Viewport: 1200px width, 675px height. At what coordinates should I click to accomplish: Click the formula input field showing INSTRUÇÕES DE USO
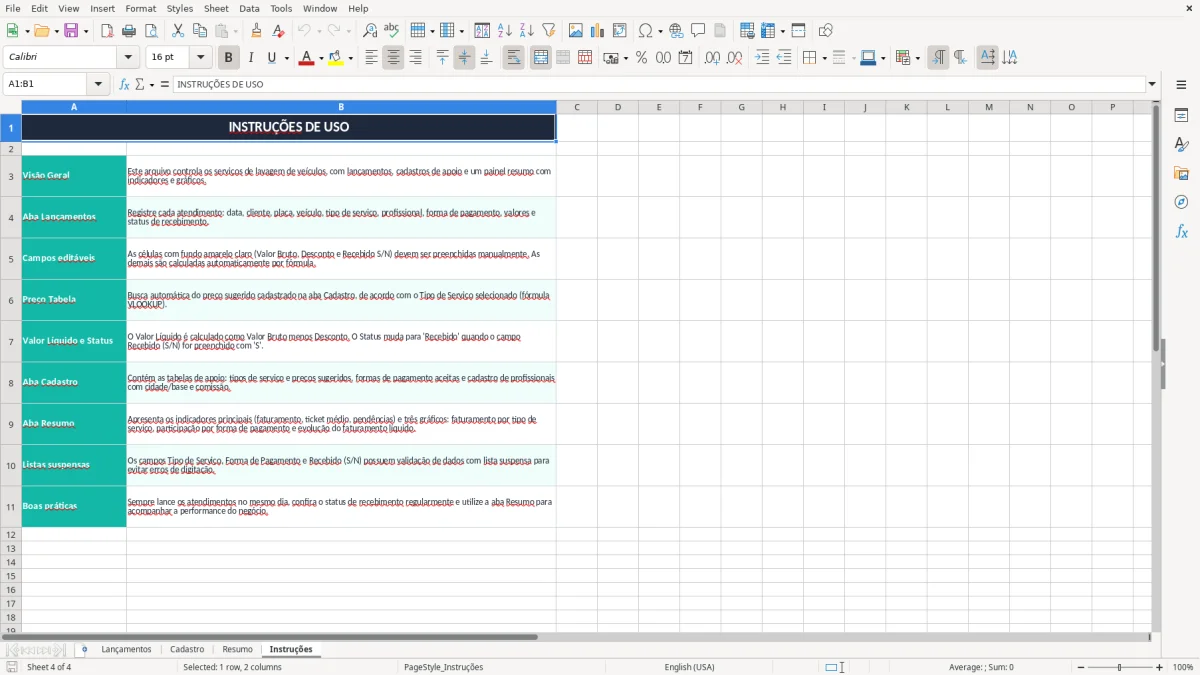tap(659, 84)
